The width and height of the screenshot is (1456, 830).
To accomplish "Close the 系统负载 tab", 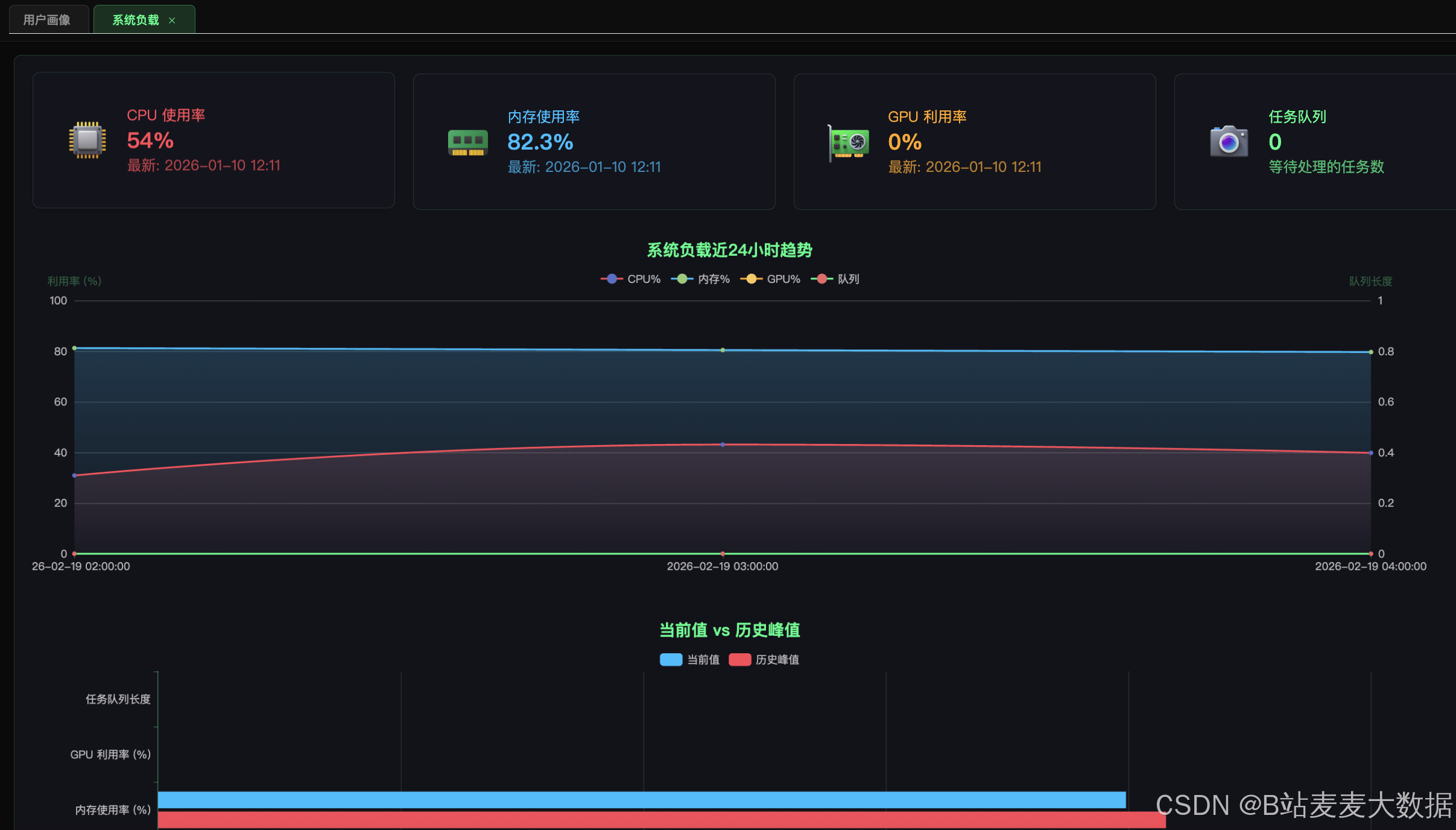I will coord(172,21).
